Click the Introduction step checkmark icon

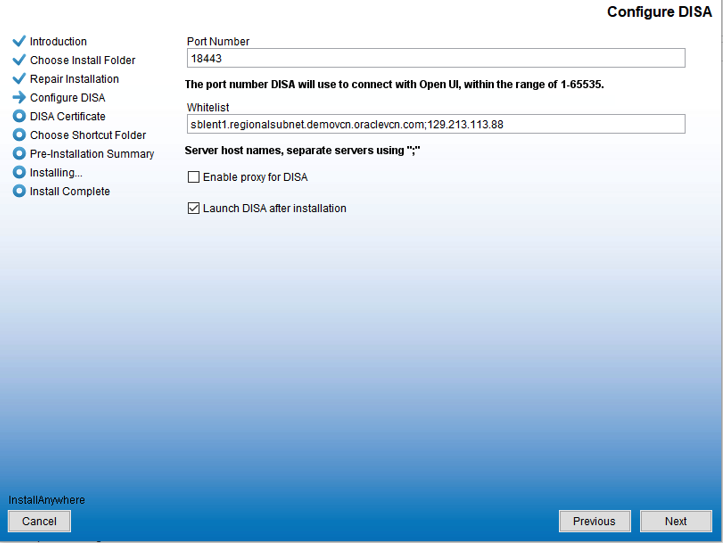(19, 41)
